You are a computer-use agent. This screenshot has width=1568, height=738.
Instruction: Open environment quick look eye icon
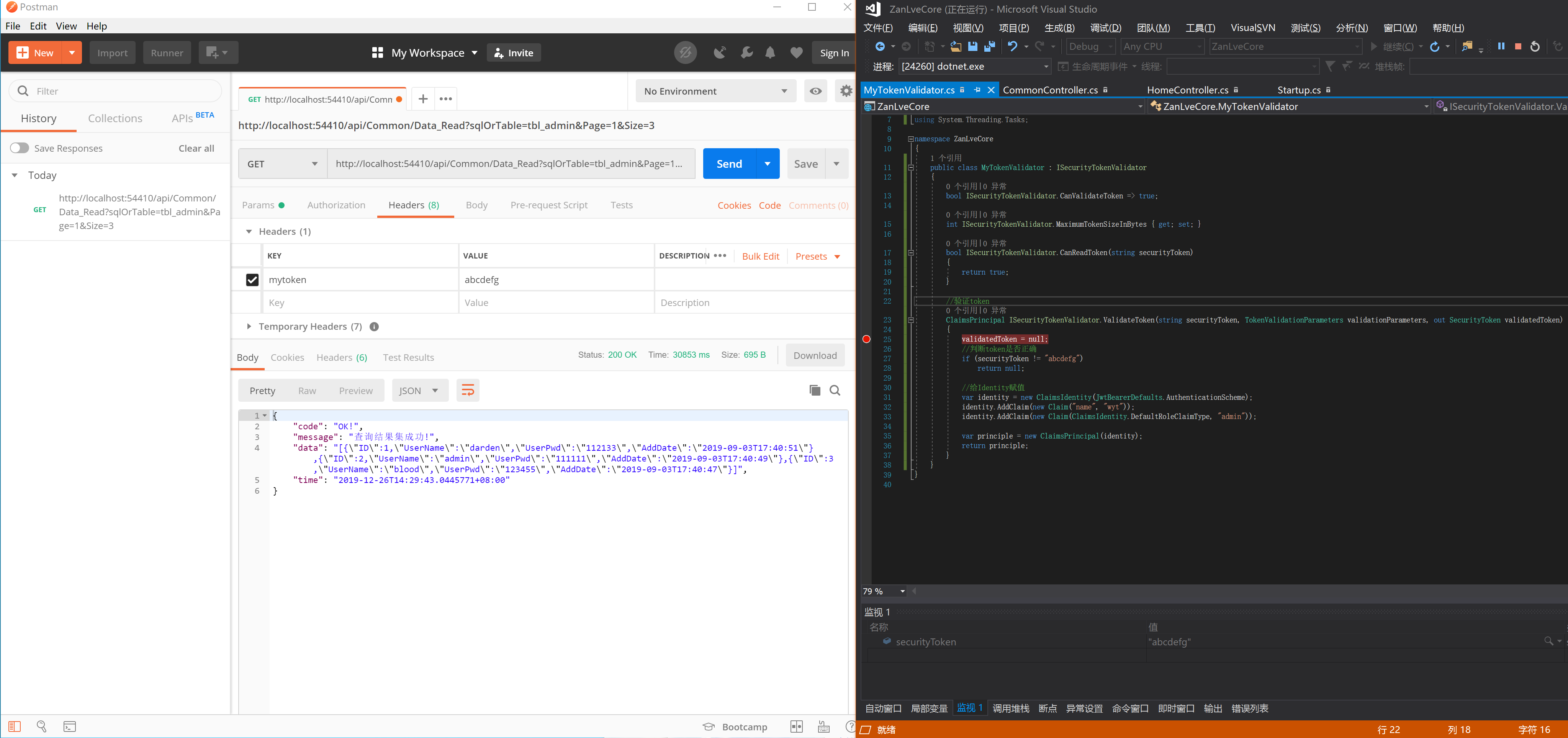coord(816,91)
